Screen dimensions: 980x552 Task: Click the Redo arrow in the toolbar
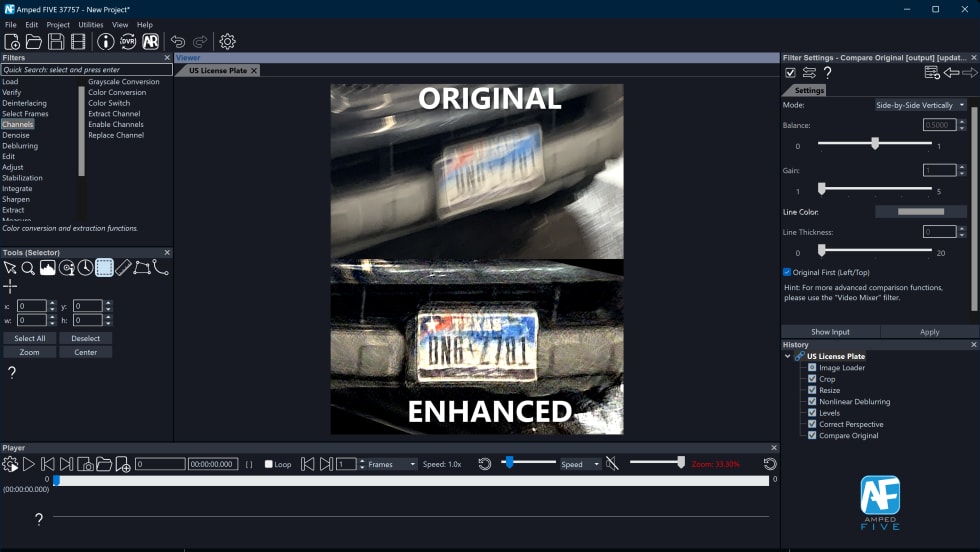click(200, 42)
